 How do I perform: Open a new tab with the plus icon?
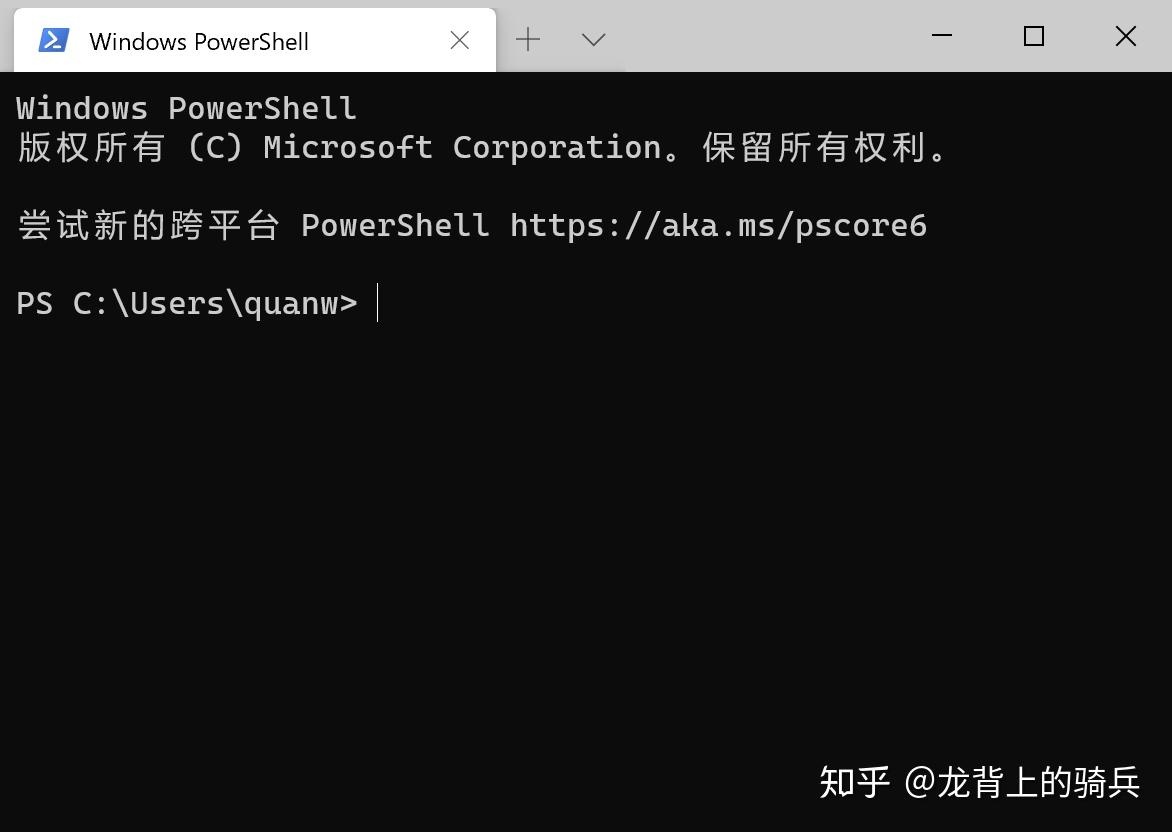pyautogui.click(x=527, y=39)
